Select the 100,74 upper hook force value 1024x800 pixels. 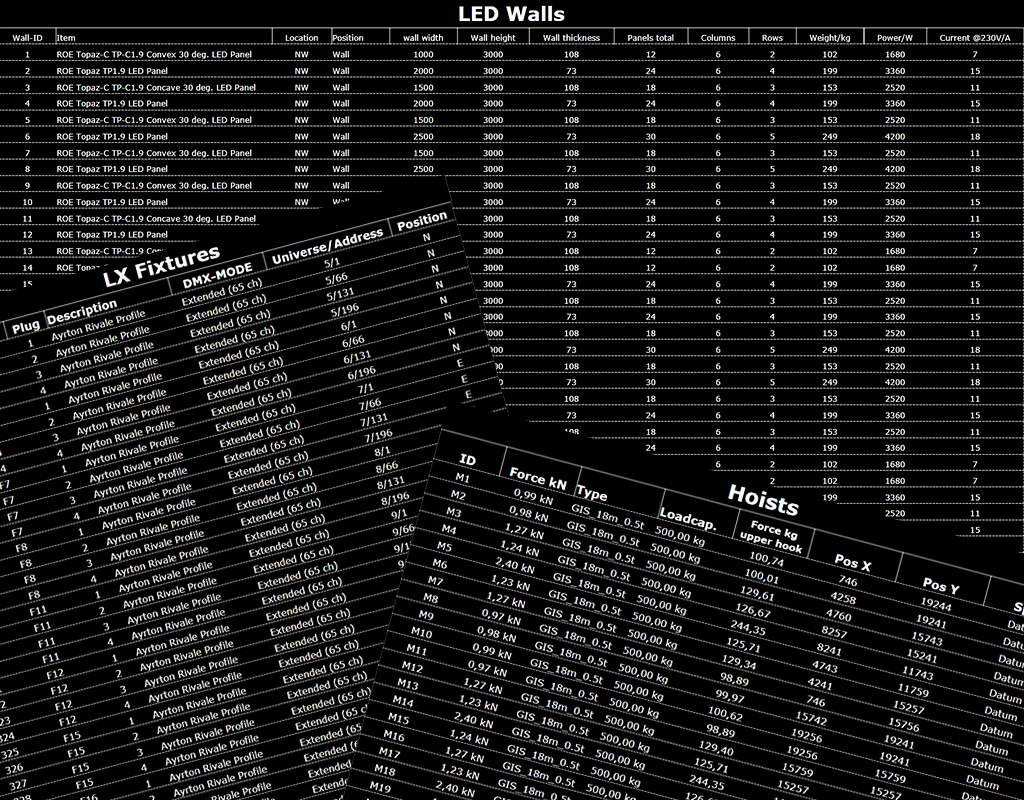767,560
